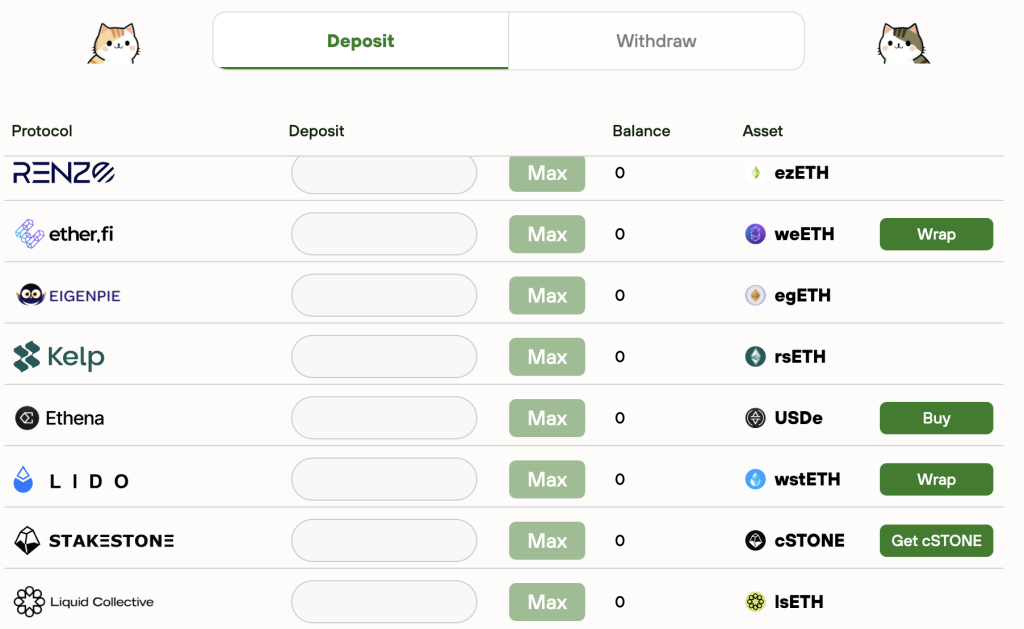Screen dimensions: 1024x629
Task: Click the Get cSTONE button
Action: (x=936, y=540)
